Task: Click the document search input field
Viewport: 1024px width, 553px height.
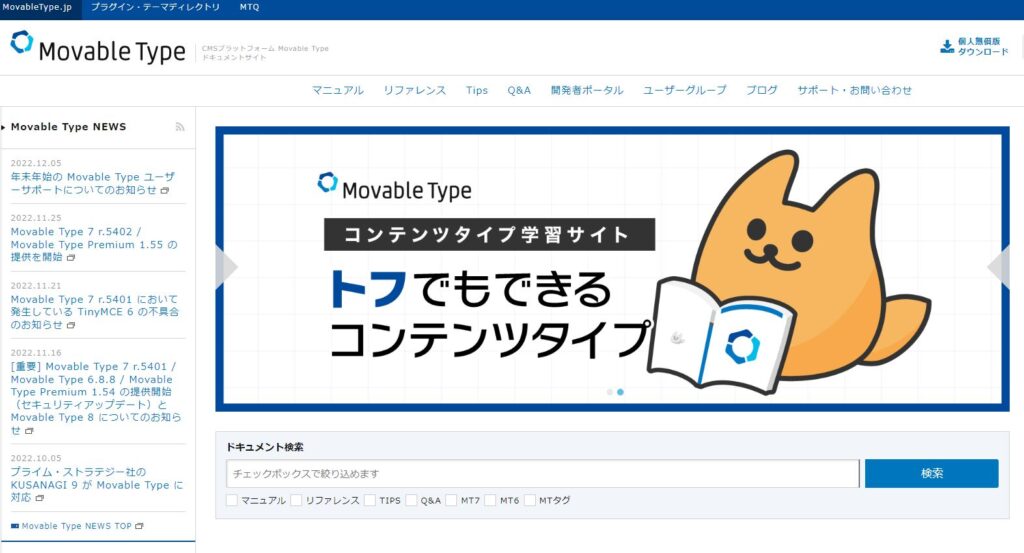Action: (x=543, y=473)
